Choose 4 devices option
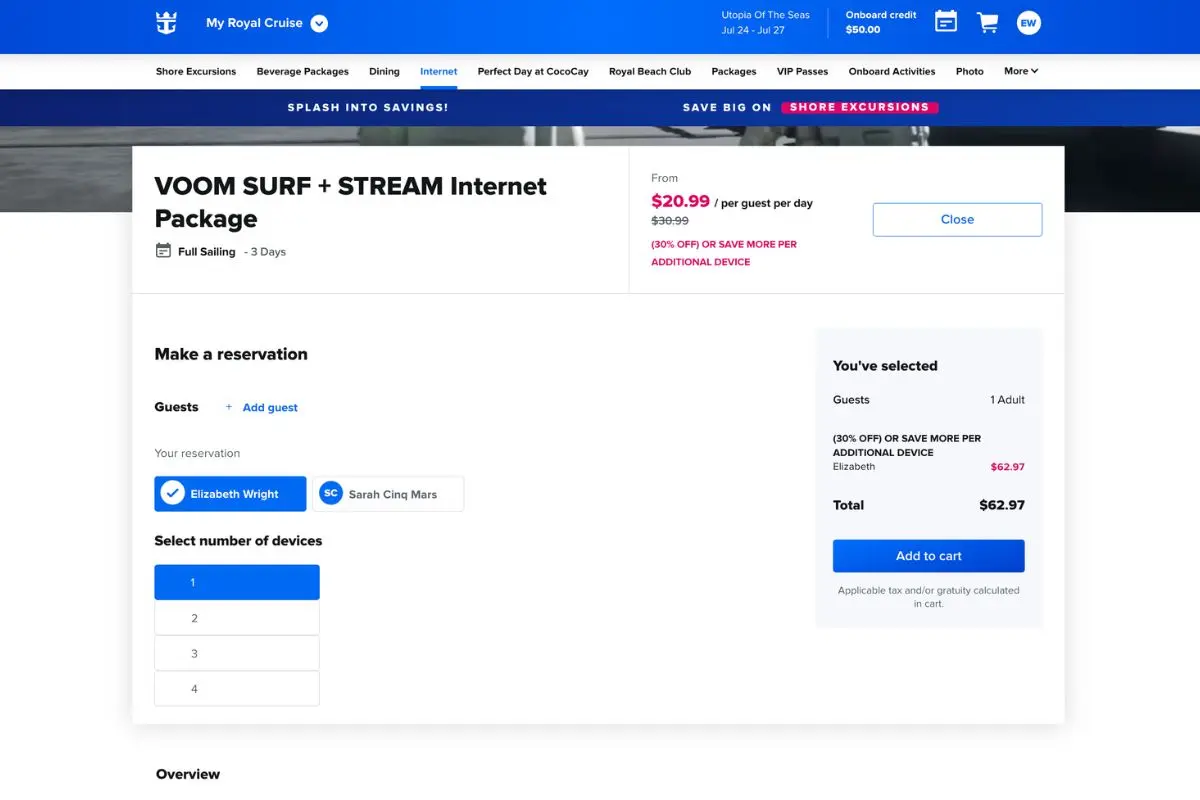This screenshot has height=800, width=1200. pyautogui.click(x=237, y=689)
